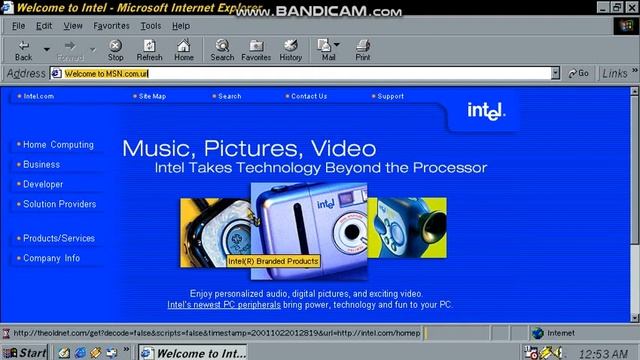Select Company Info in sidebar
Screen dimensions: 640x360
point(51,258)
